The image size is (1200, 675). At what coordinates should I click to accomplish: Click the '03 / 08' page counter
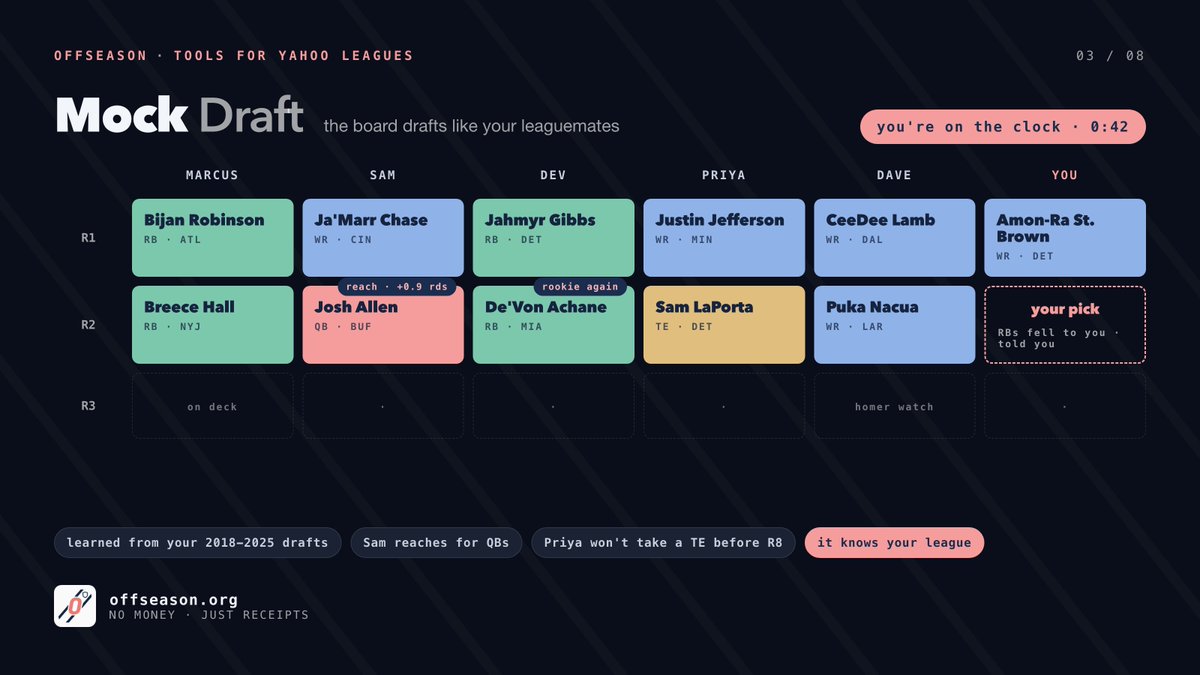(1110, 56)
